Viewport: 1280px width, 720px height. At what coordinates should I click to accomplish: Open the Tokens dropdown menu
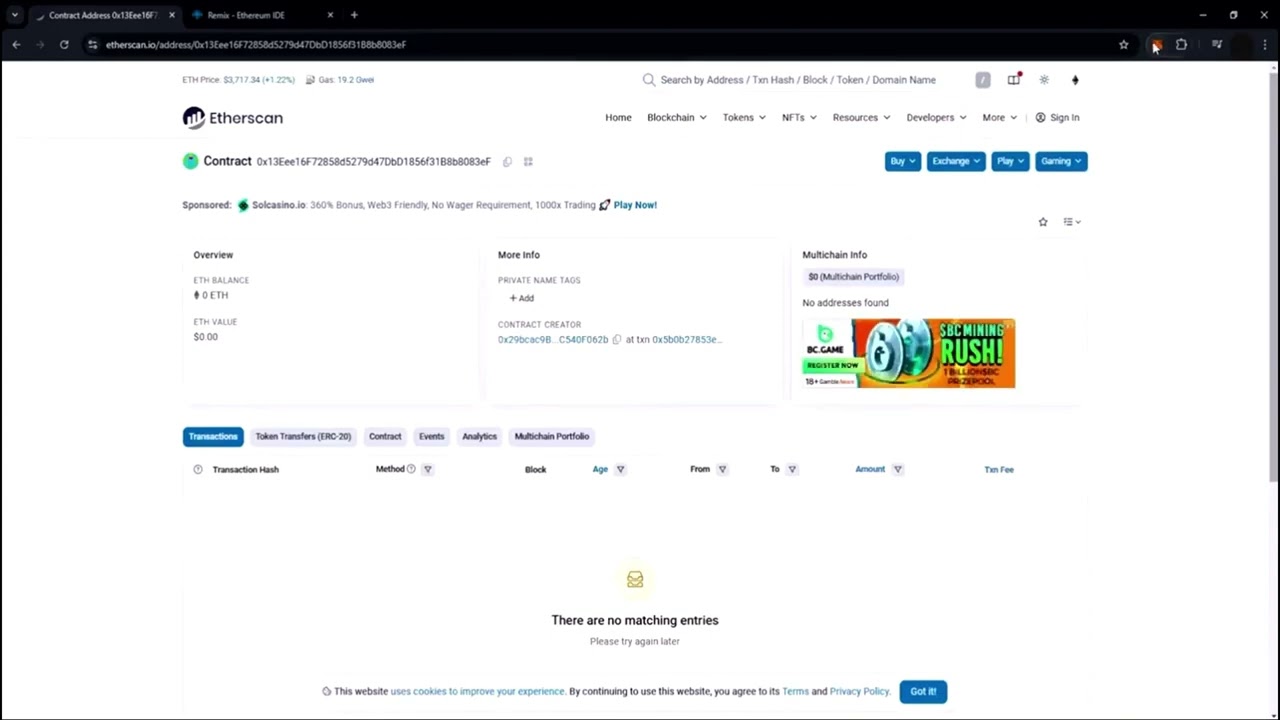tap(743, 118)
